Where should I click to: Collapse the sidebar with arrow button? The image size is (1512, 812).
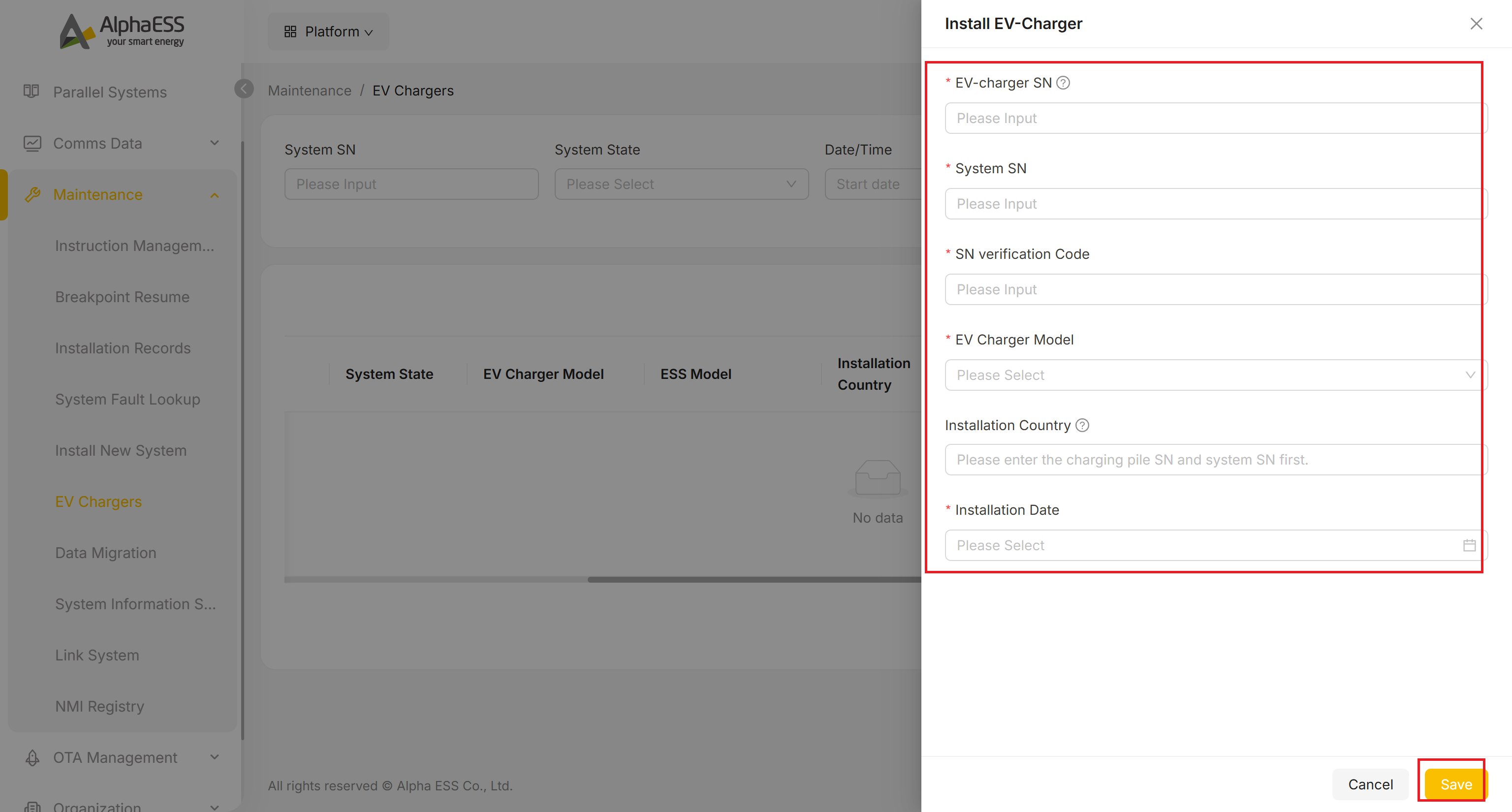(244, 89)
